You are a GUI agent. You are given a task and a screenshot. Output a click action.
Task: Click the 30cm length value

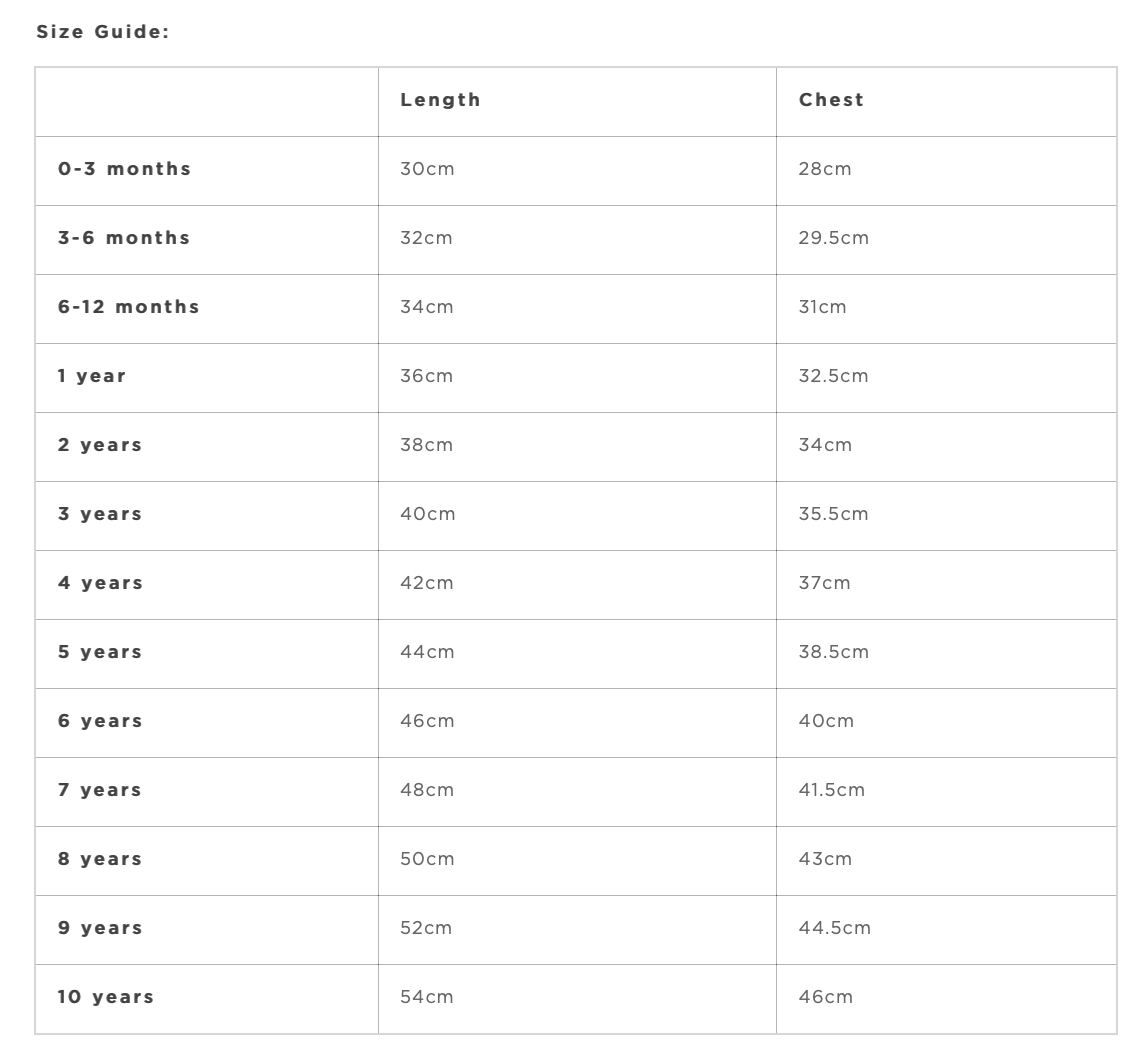click(427, 169)
